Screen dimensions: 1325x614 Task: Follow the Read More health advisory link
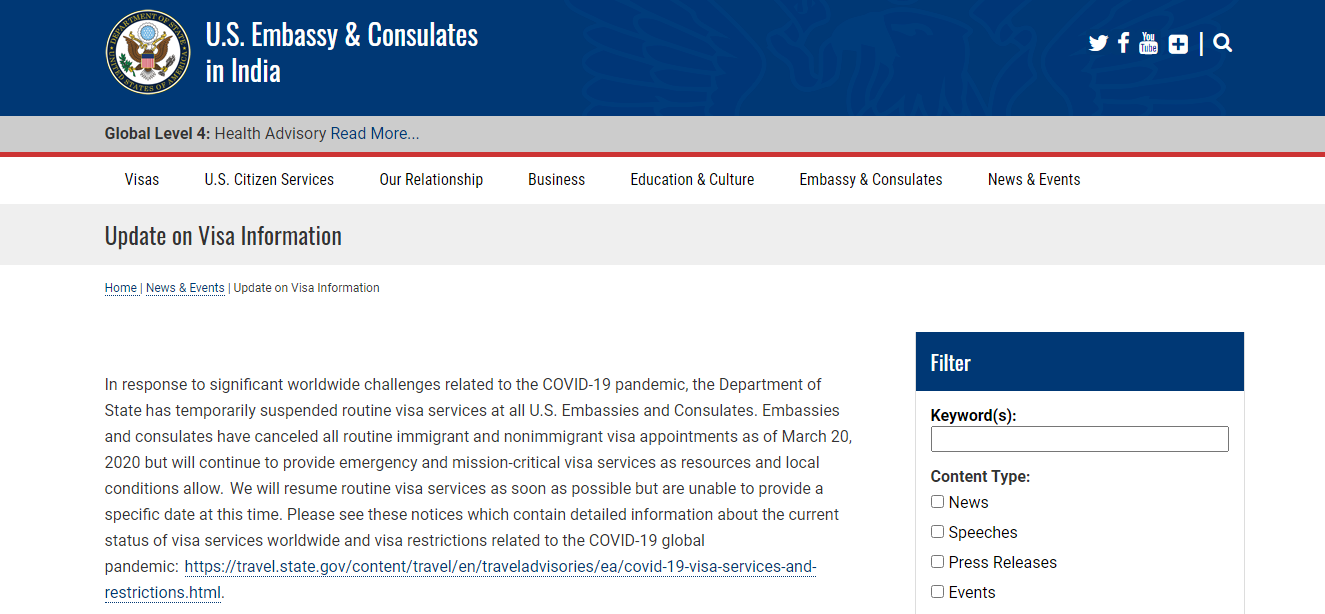coord(375,134)
